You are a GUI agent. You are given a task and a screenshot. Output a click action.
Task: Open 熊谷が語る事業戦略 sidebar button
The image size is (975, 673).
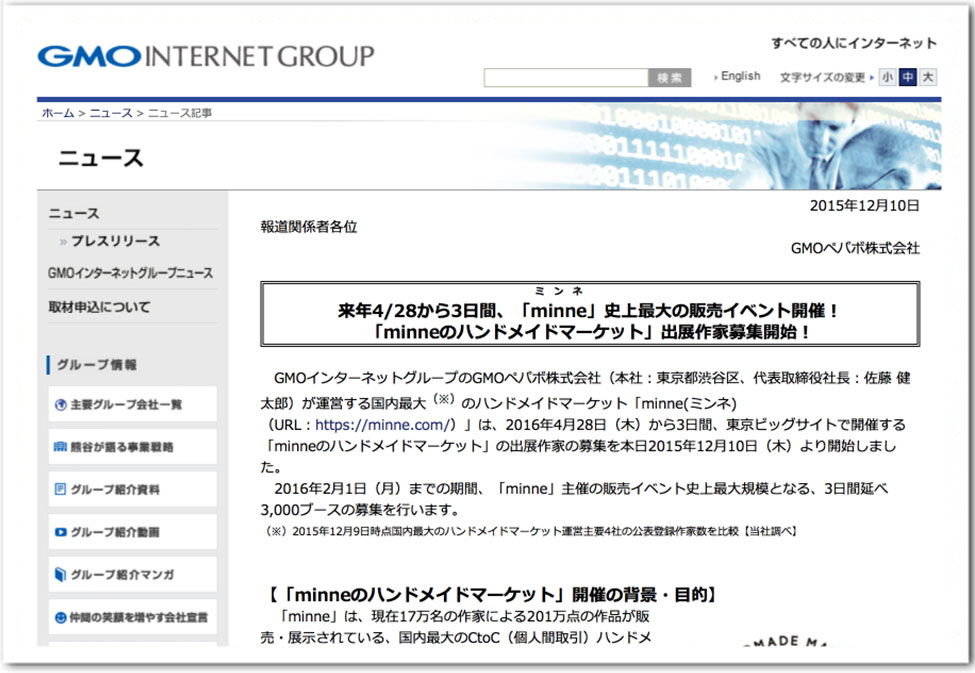(x=132, y=447)
